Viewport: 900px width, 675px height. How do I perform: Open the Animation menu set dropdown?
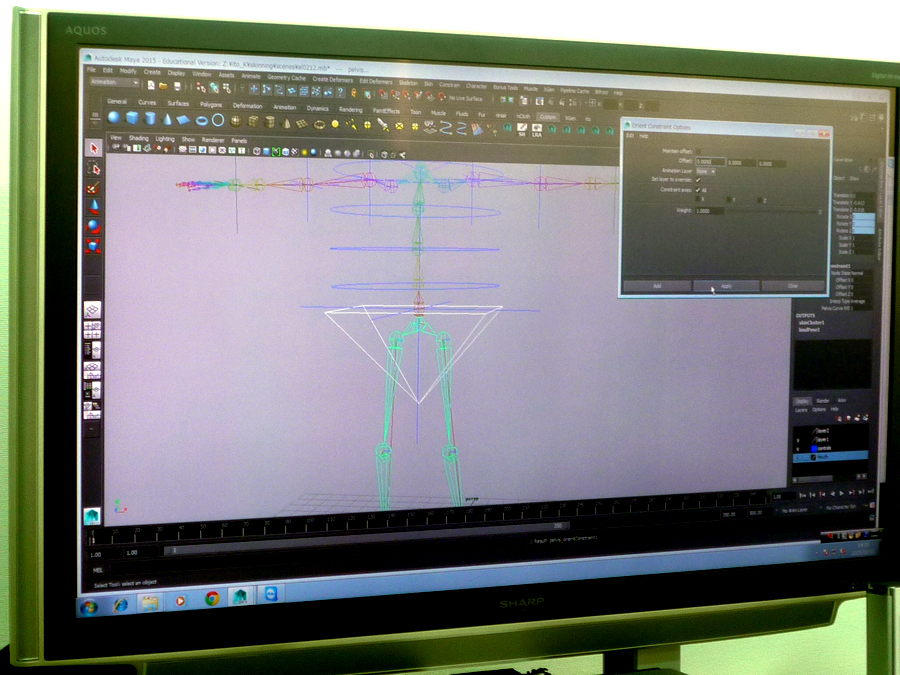(115, 82)
